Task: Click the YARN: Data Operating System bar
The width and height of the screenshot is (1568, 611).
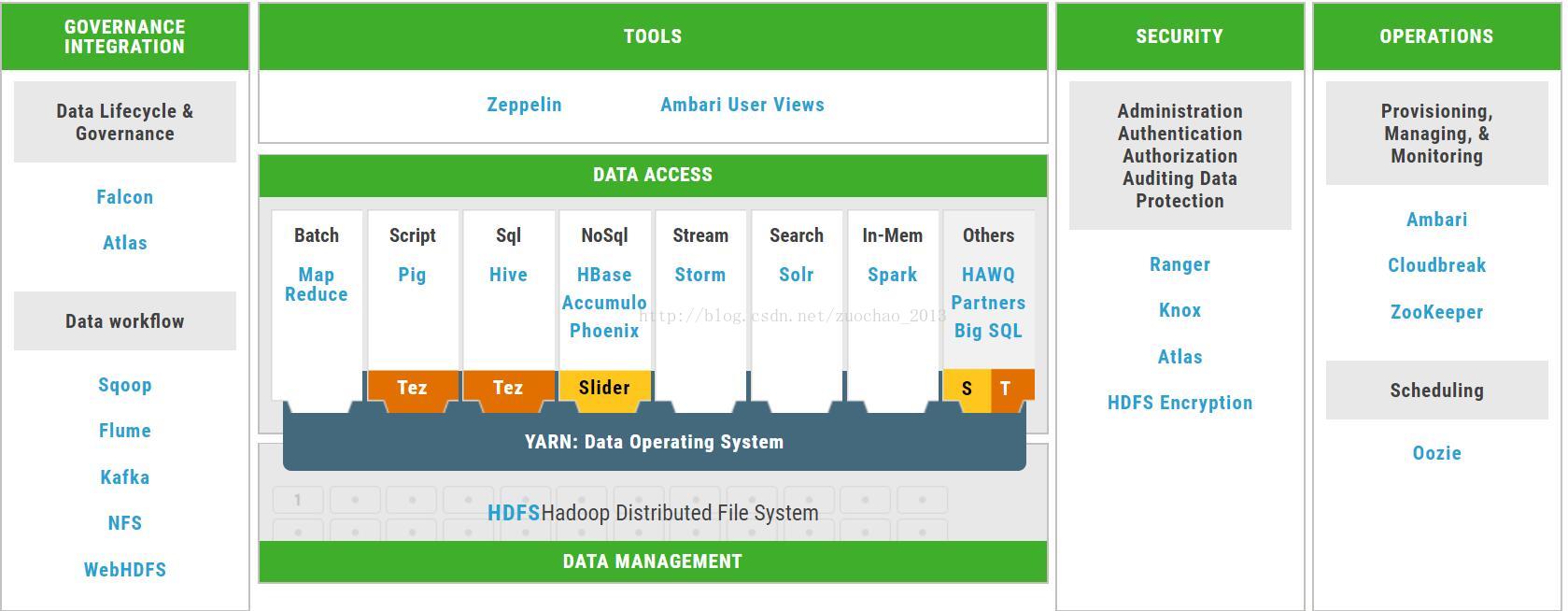Action: (654, 442)
